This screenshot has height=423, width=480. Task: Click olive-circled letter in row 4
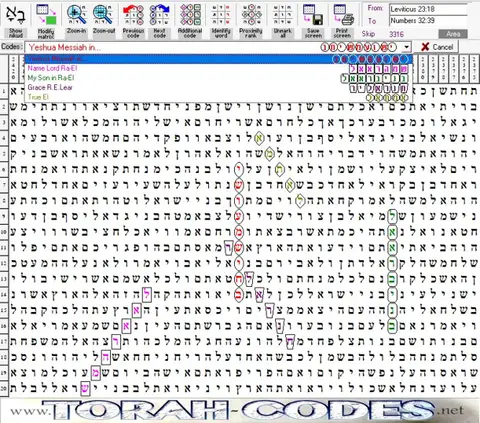pyautogui.click(x=259, y=138)
